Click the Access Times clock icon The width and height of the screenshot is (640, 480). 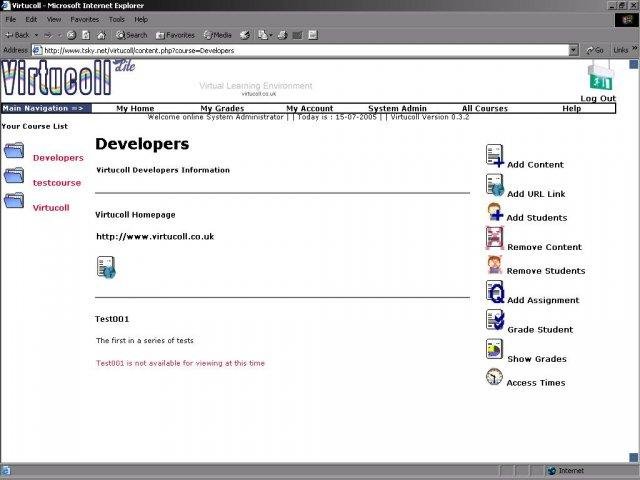[494, 376]
